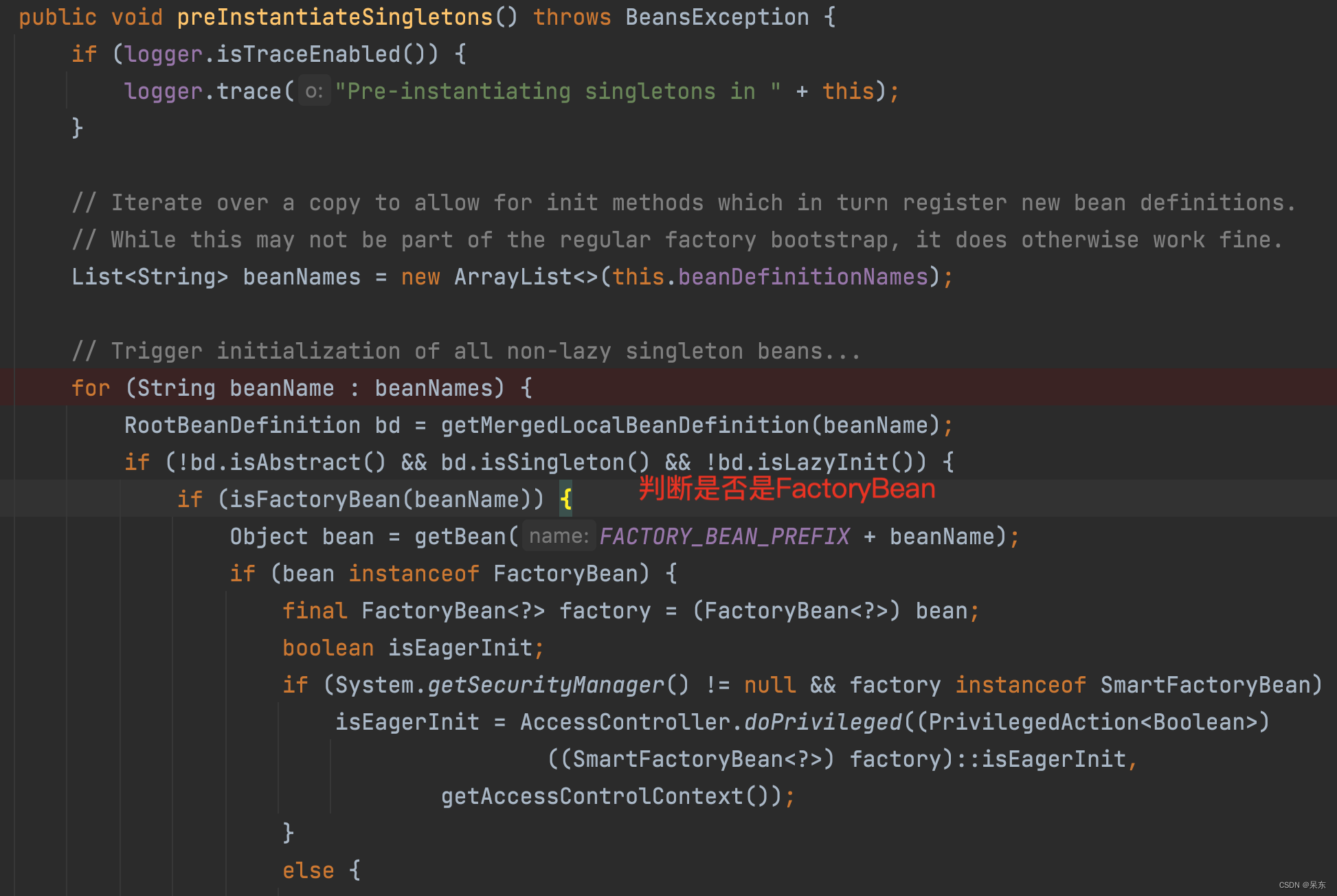The width and height of the screenshot is (1337, 896).
Task: Click the RootBeanDefinition type name
Action: 243,425
